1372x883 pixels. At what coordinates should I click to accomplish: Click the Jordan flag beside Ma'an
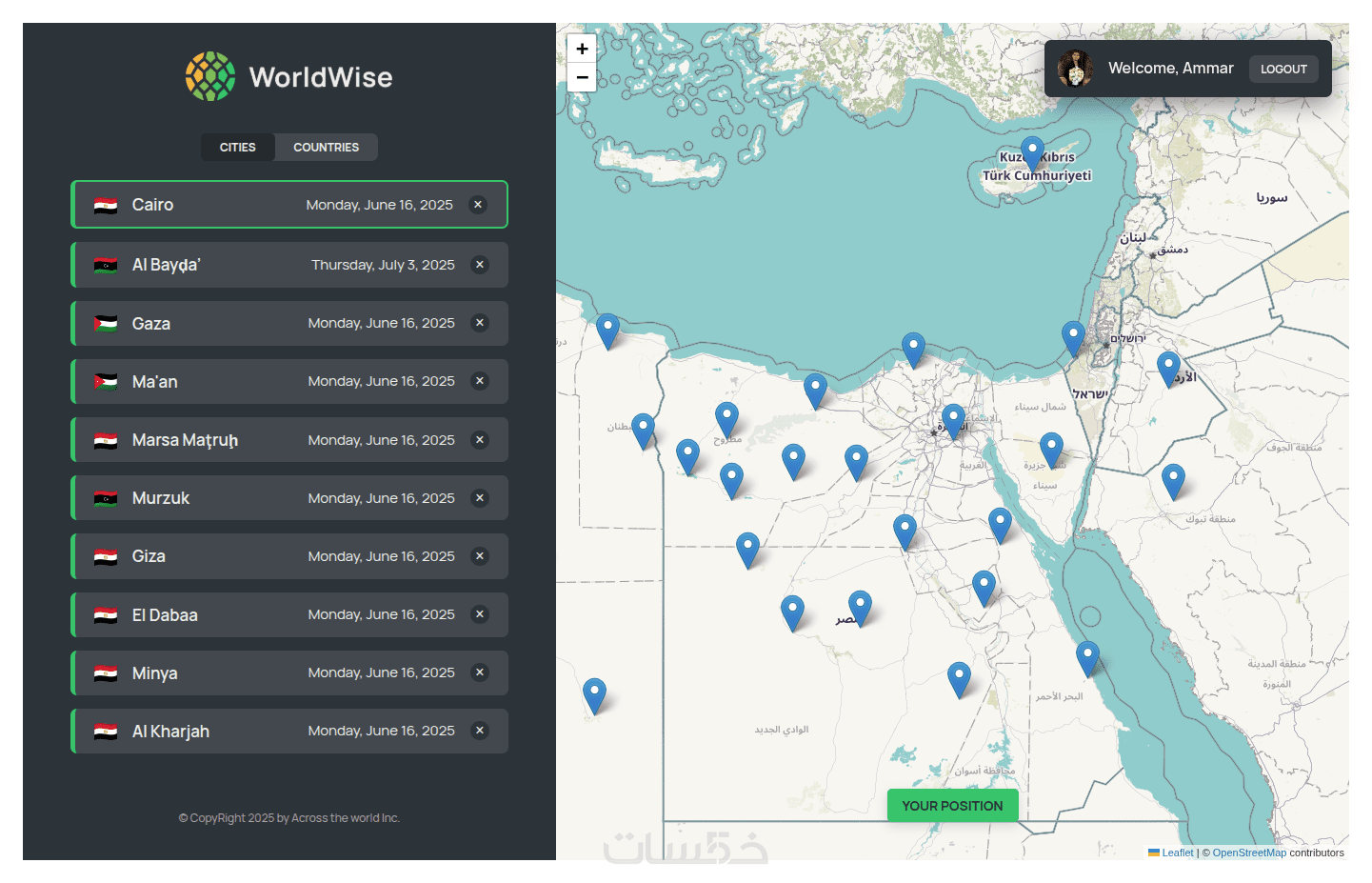click(106, 381)
